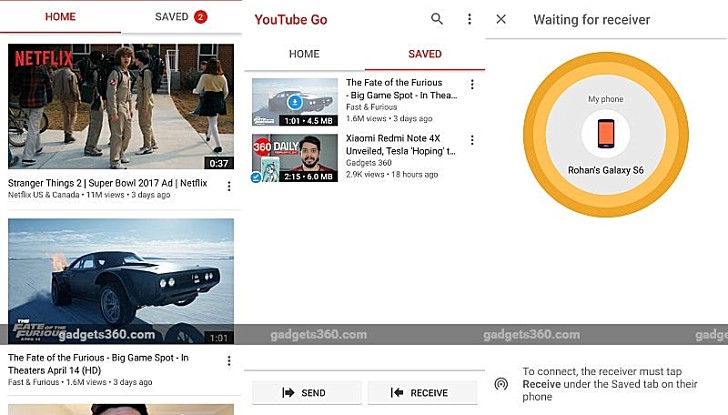Open options for Stranger Things 2 video
This screenshot has height=415, width=728.
point(229,186)
